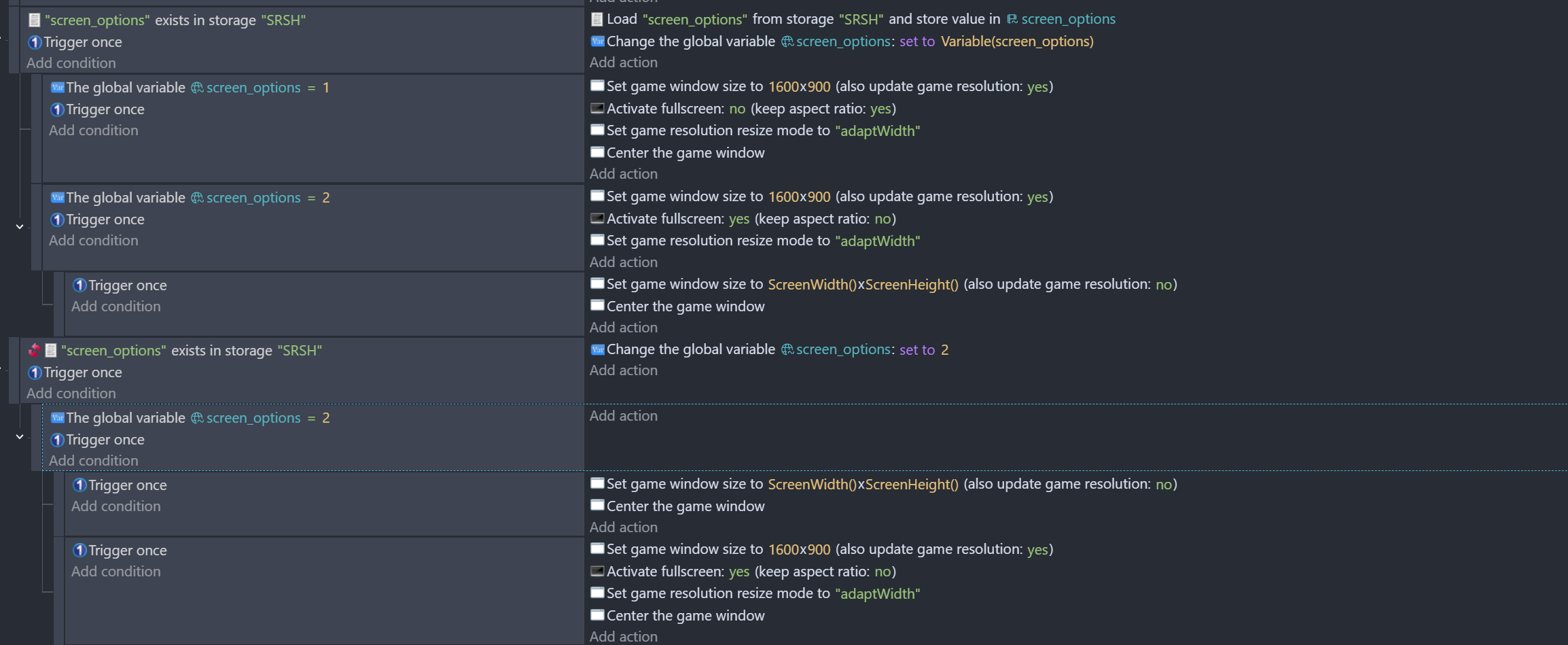Click "Add action" below "set to Variable(screen_options)" action
This screenshot has height=645, width=1568.
623,63
